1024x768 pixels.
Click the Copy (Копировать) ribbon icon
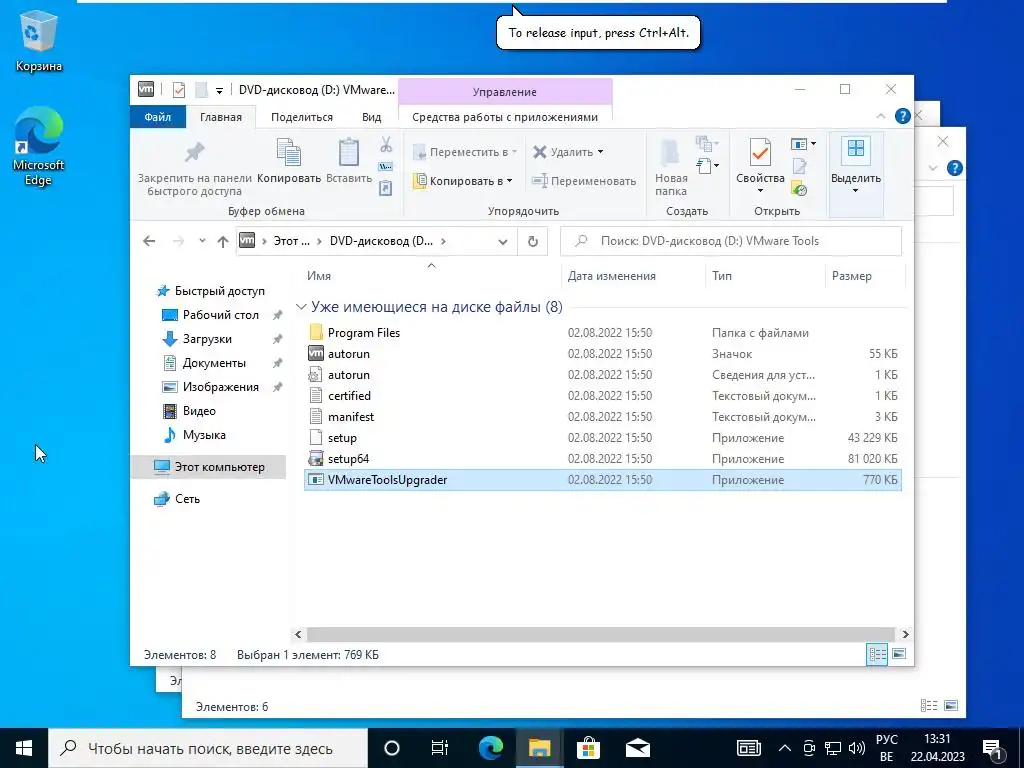click(x=289, y=152)
